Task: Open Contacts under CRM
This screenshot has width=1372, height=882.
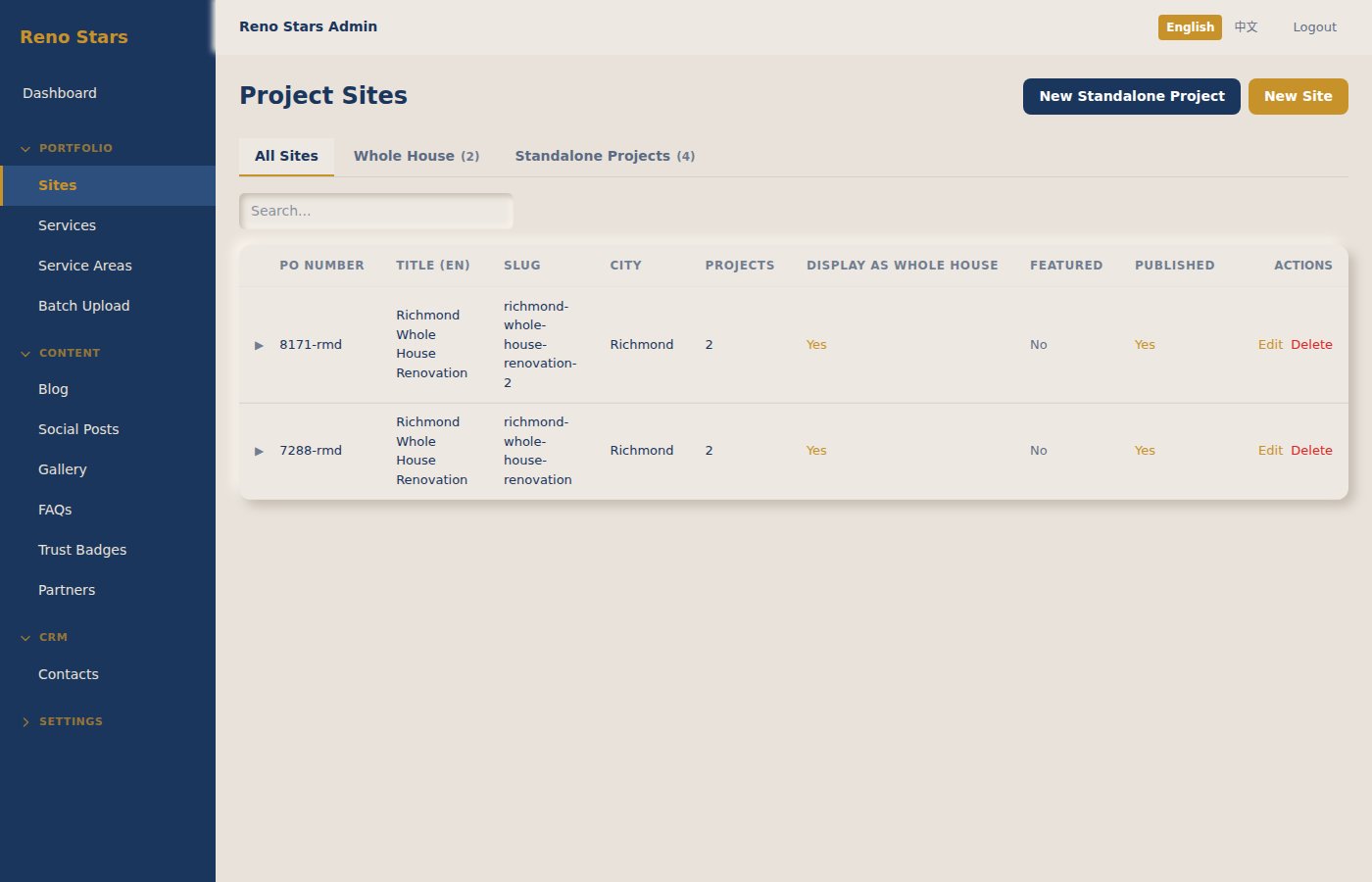Action: 69,674
